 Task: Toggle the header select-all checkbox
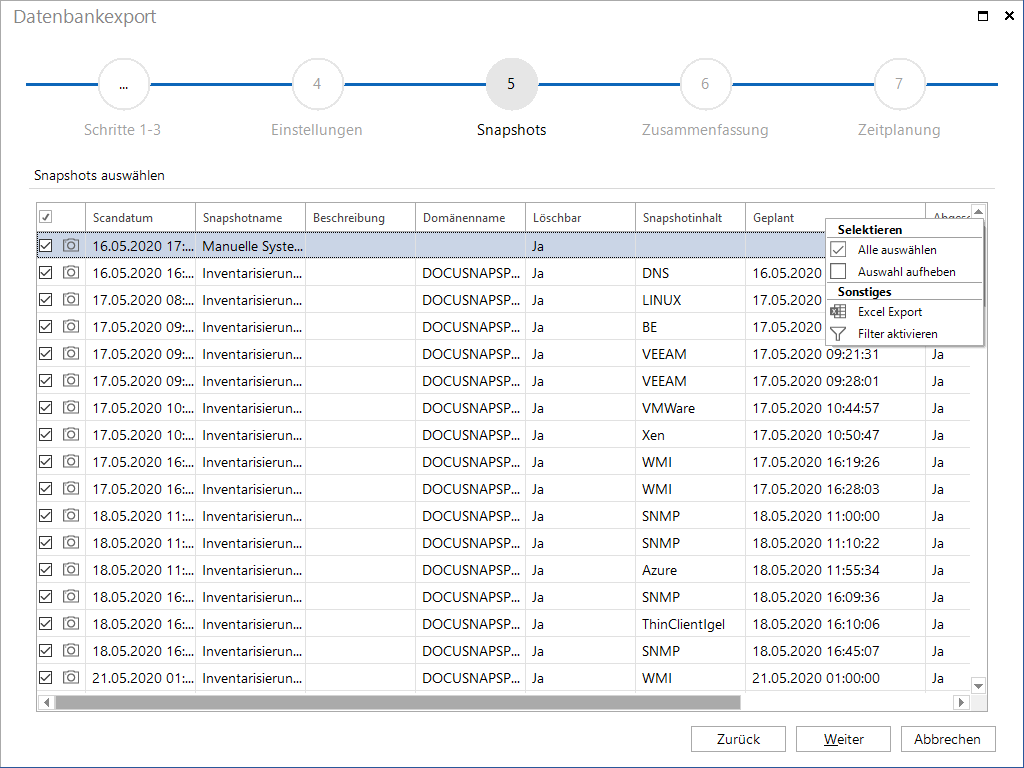click(46, 217)
